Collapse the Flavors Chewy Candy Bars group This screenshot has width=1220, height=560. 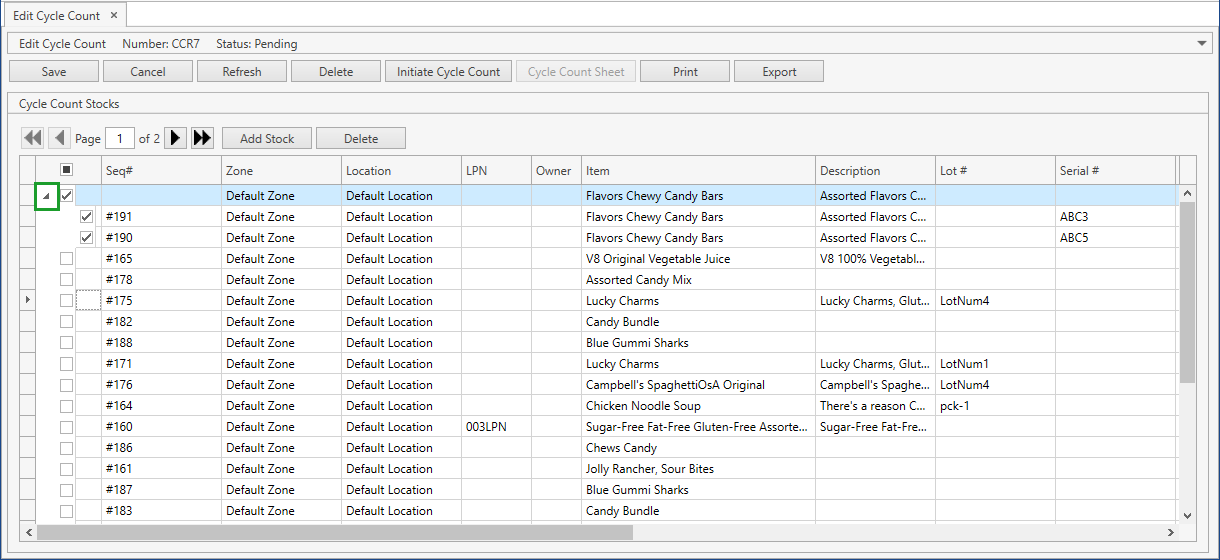coord(46,196)
